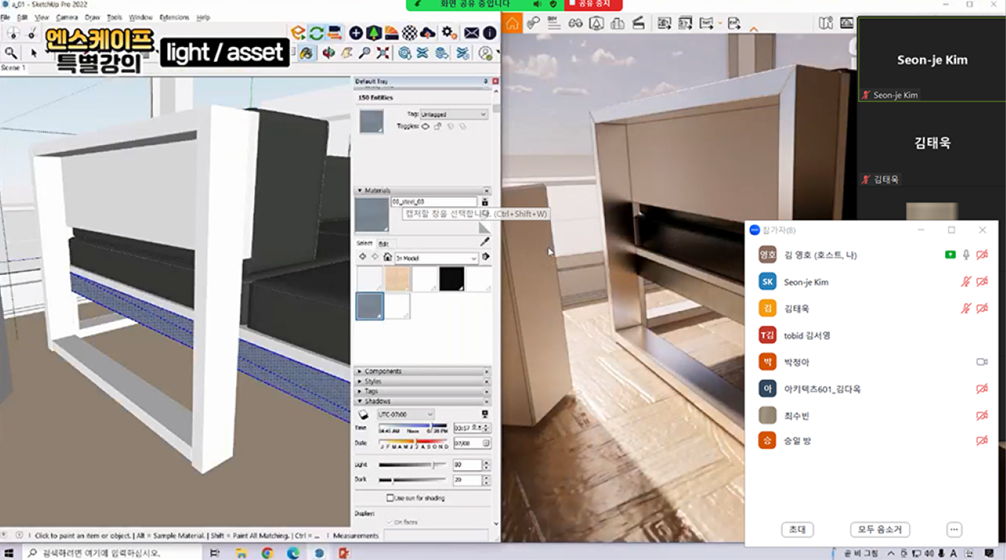Open the Extensions menu
The height and width of the screenshot is (560, 1006).
click(175, 17)
